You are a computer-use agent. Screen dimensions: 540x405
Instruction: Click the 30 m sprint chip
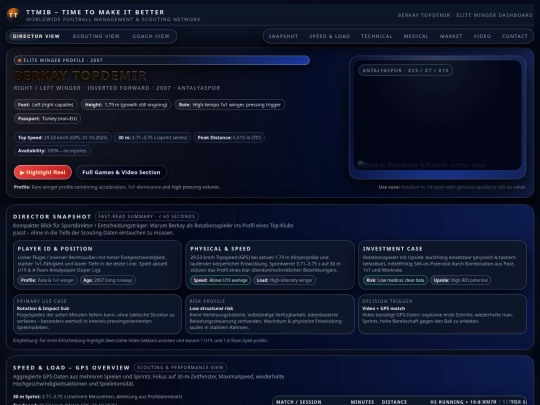click(x=152, y=137)
